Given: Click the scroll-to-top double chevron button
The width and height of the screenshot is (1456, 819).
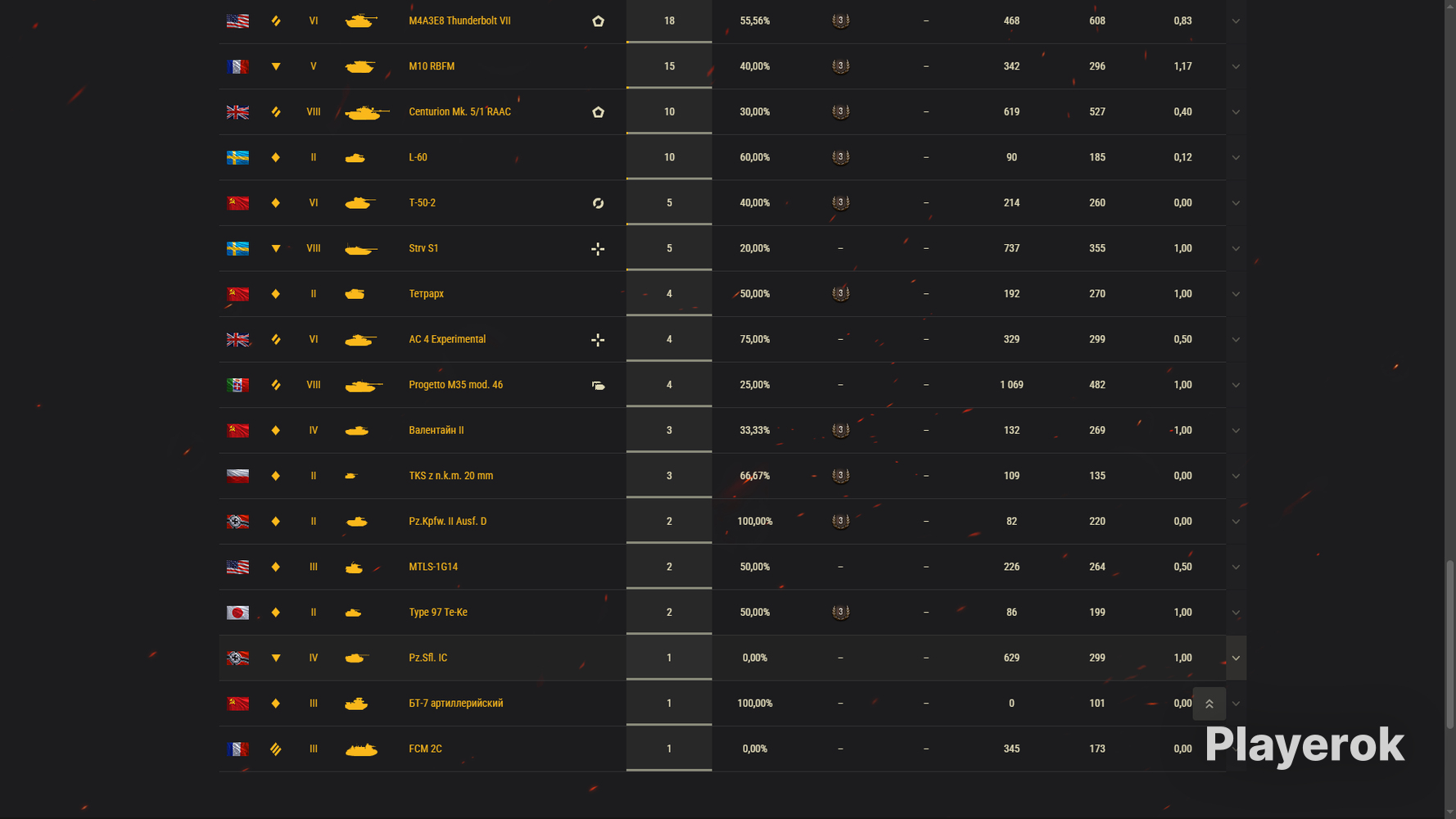Looking at the screenshot, I should (1209, 704).
